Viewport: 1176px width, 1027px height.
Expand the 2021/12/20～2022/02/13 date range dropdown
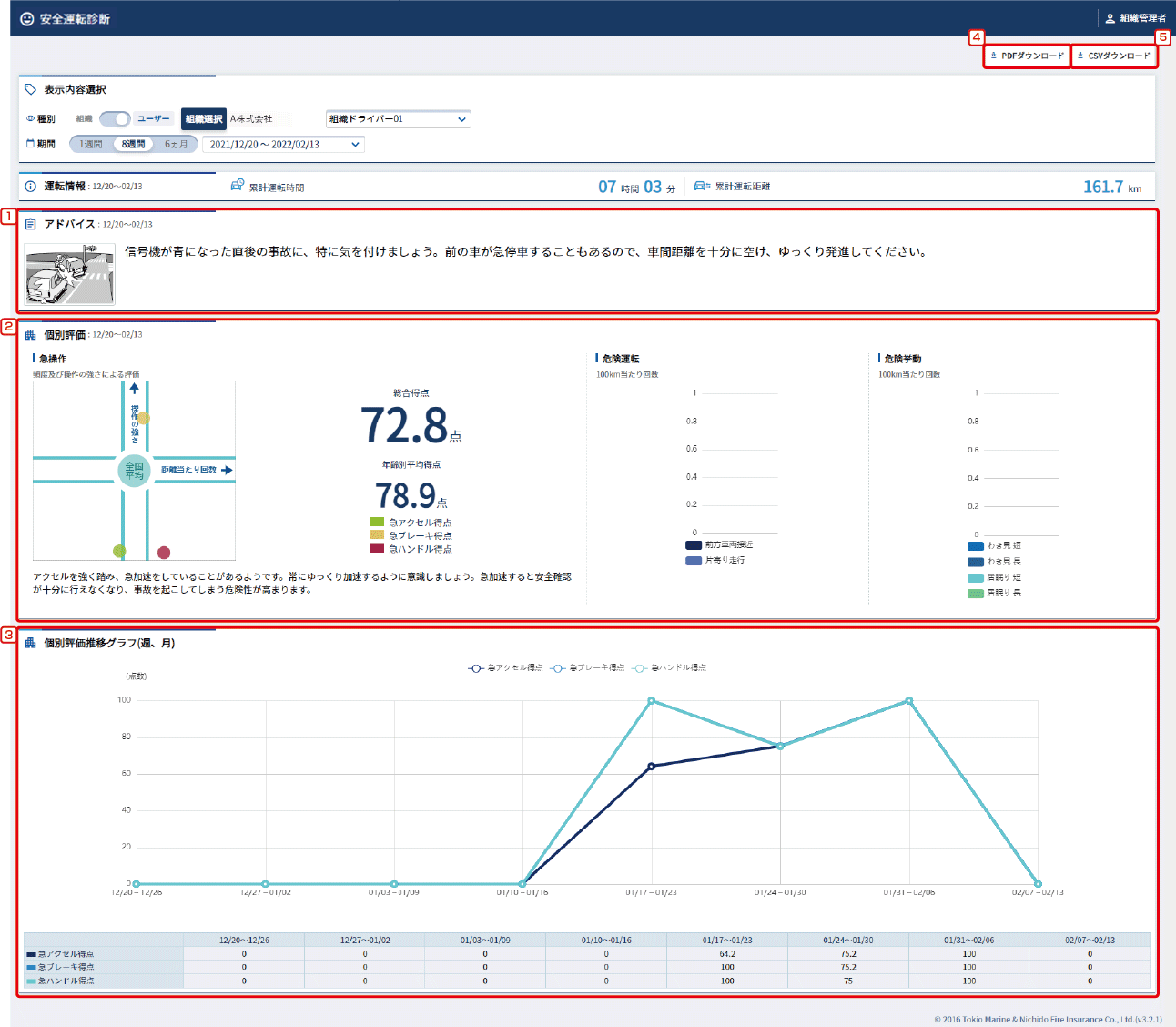coord(283,144)
